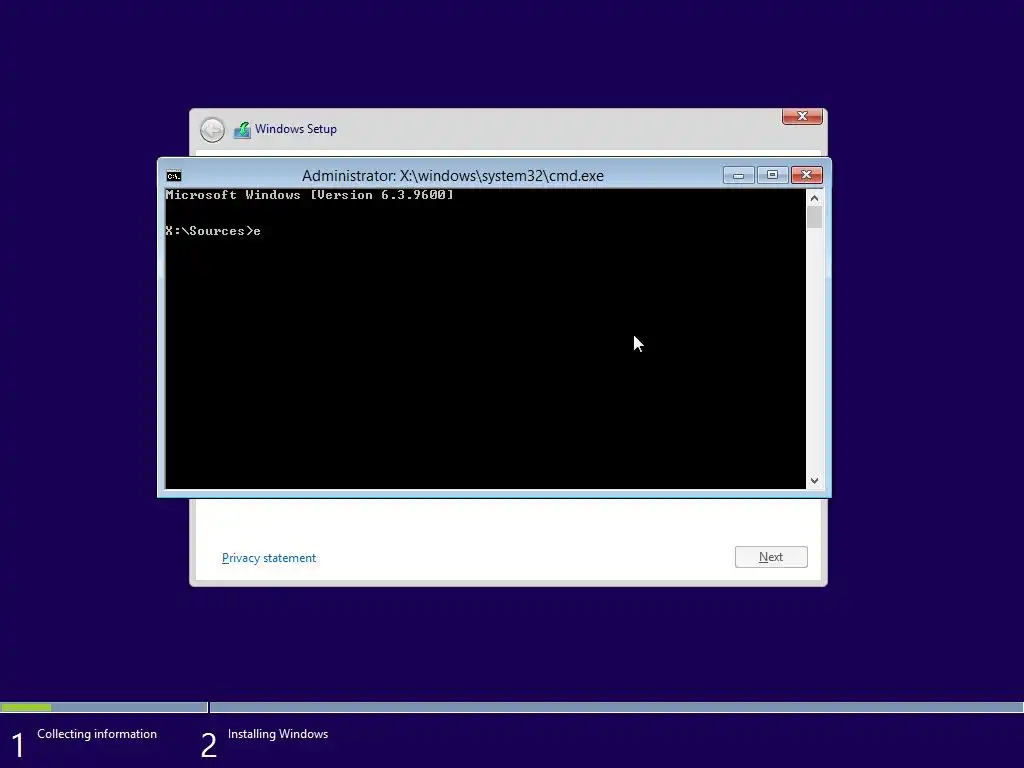Click the Installing Windows step label

tap(278, 734)
